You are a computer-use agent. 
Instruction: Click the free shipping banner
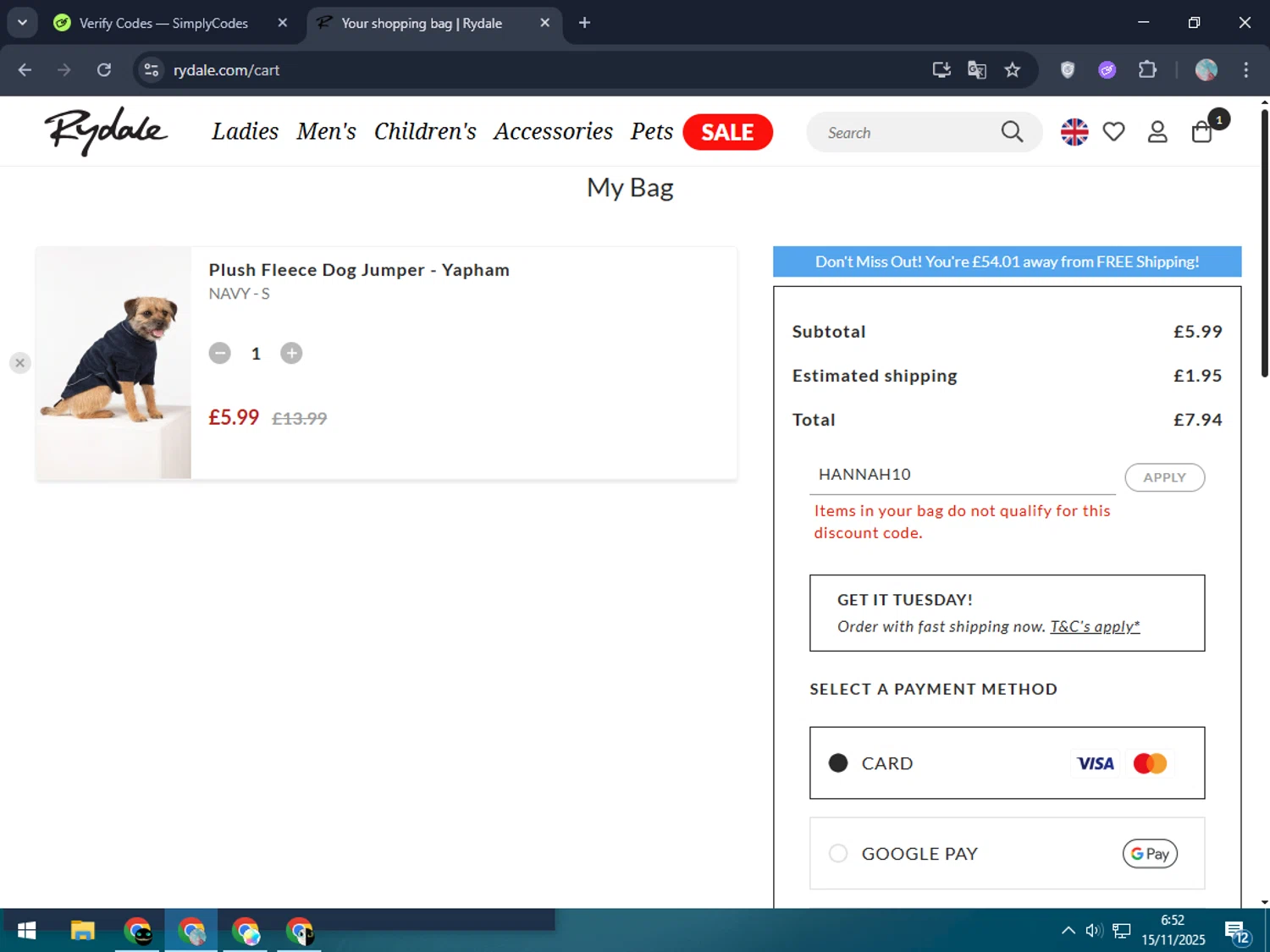1007,261
